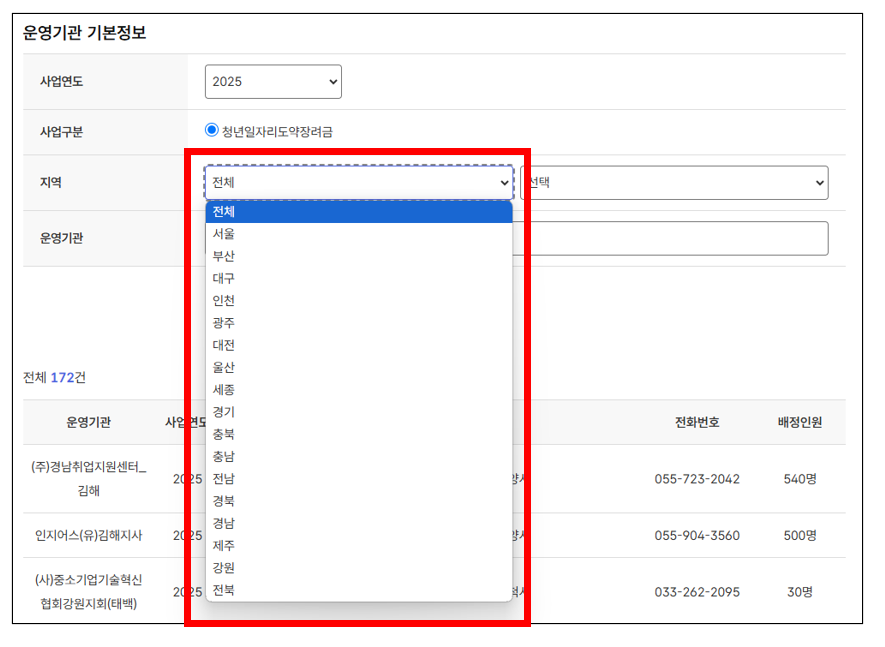Select 세종 from the region list
This screenshot has height=647, width=885.
click(x=225, y=390)
